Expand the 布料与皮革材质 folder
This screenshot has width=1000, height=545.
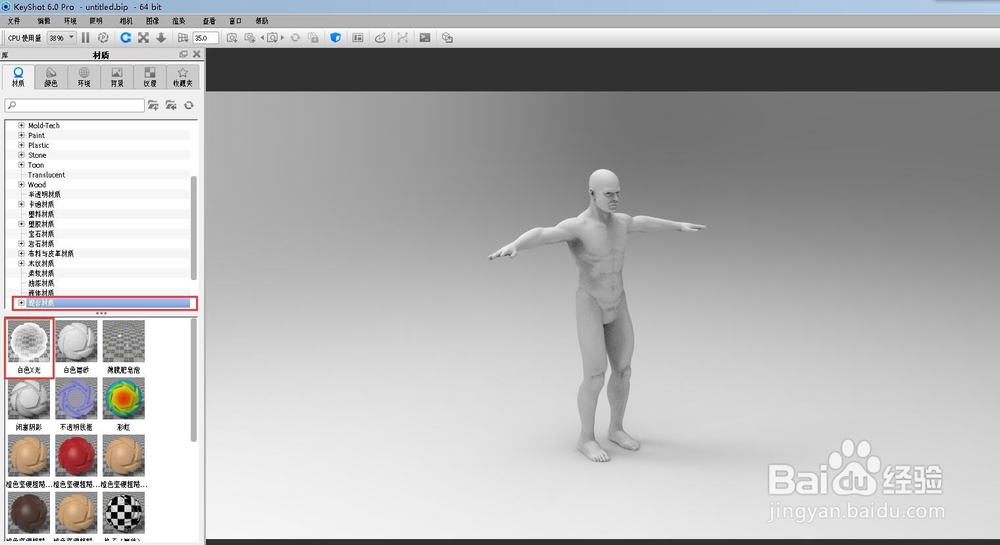21,254
